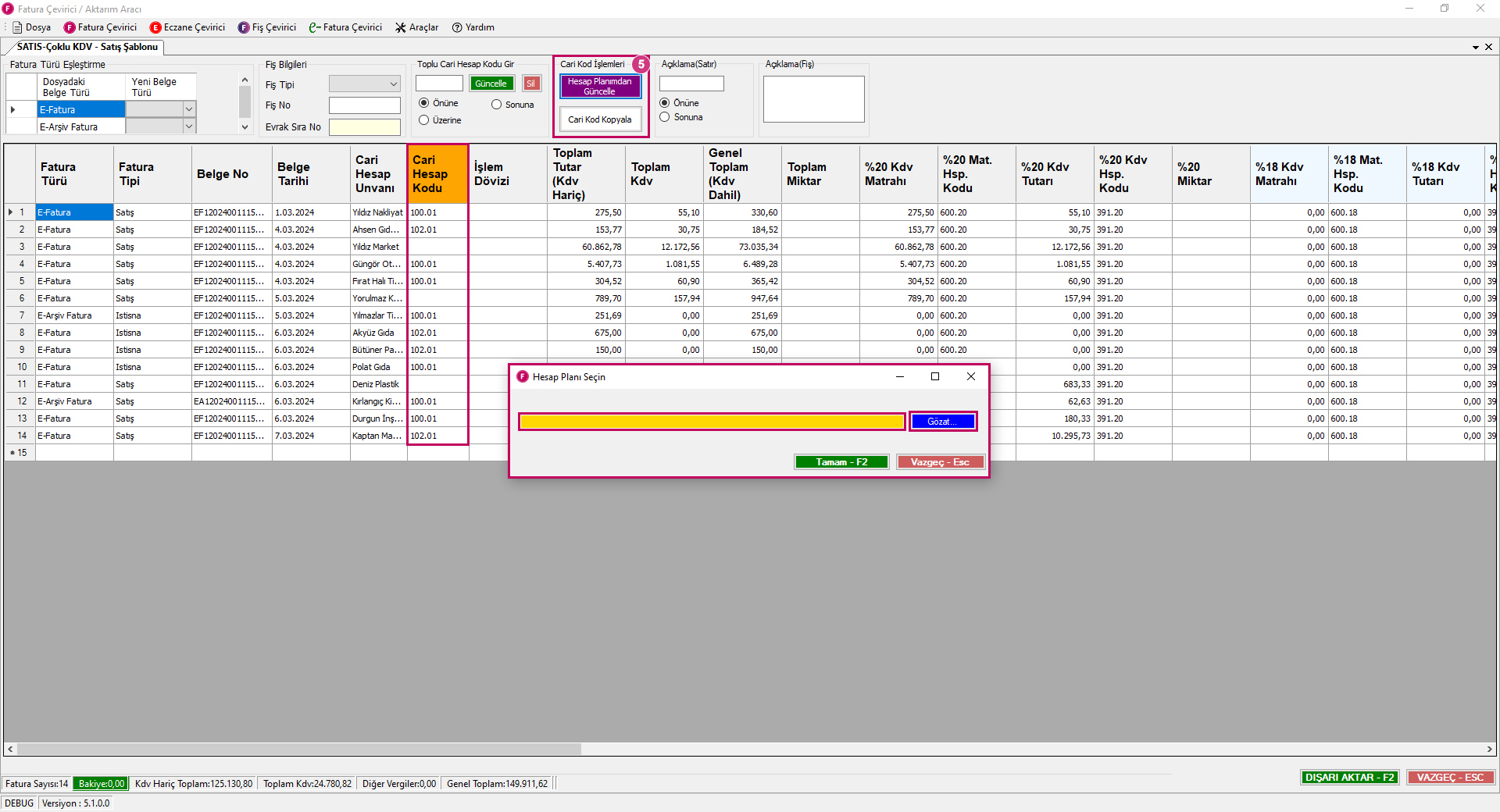Click the horizontal scrollbar of the grid
The image size is (1500, 812).
click(298, 750)
